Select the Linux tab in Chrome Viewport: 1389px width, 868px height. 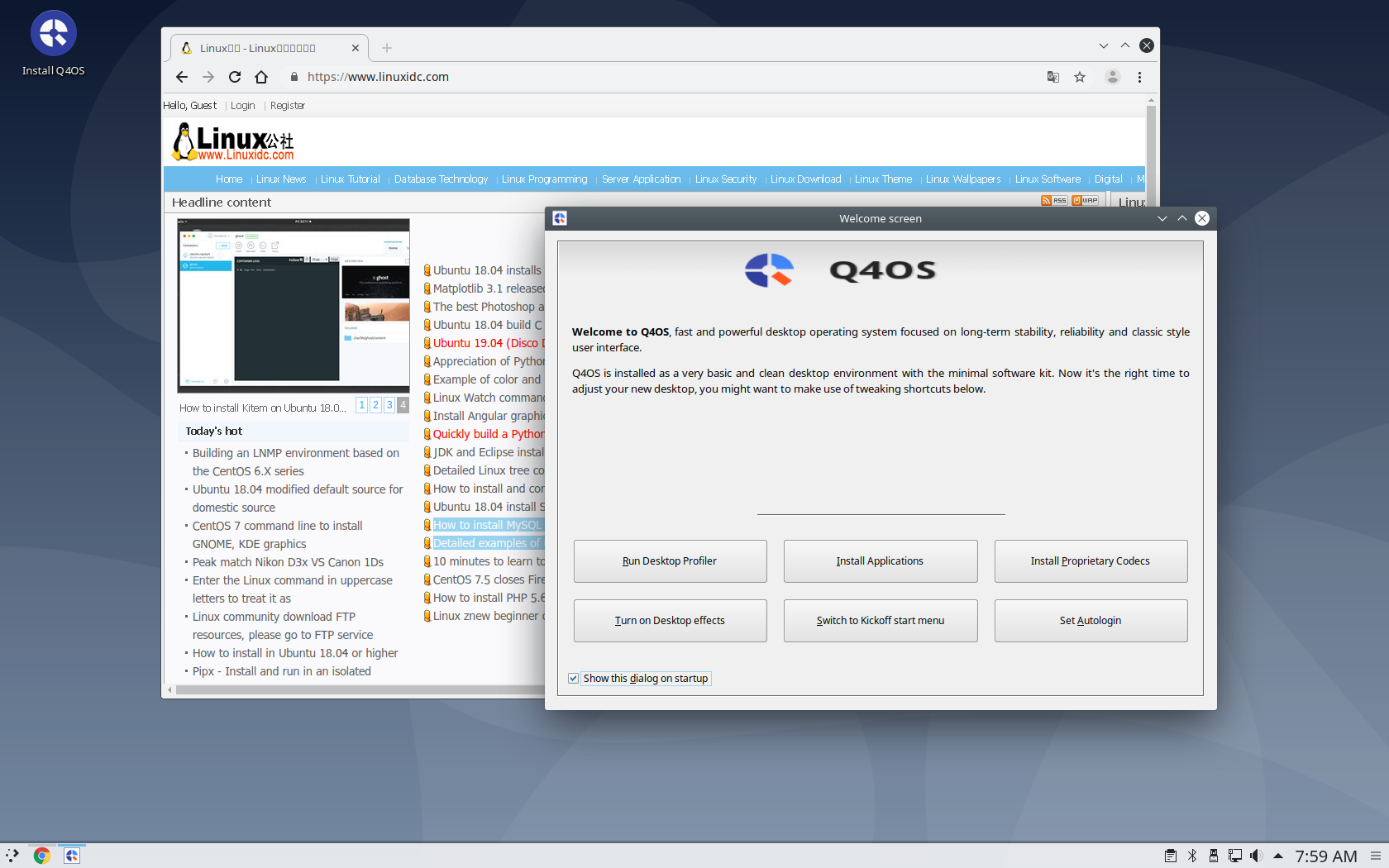269,48
